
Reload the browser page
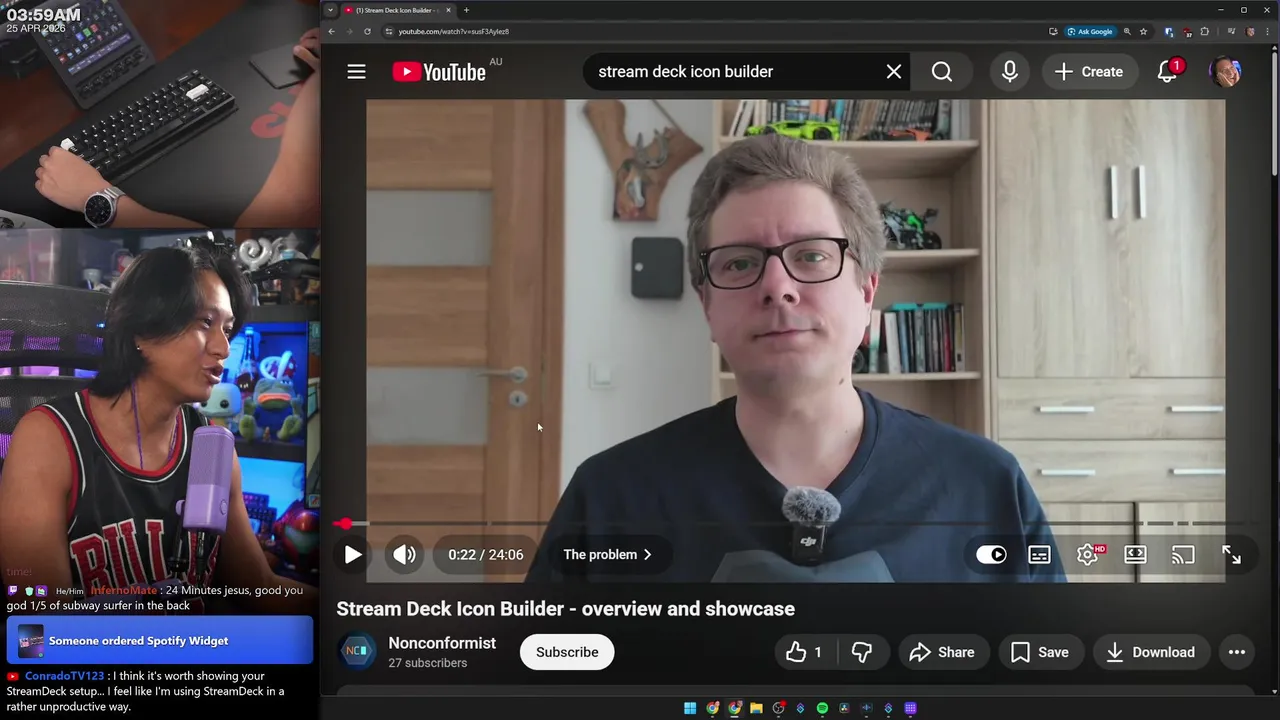point(367,31)
